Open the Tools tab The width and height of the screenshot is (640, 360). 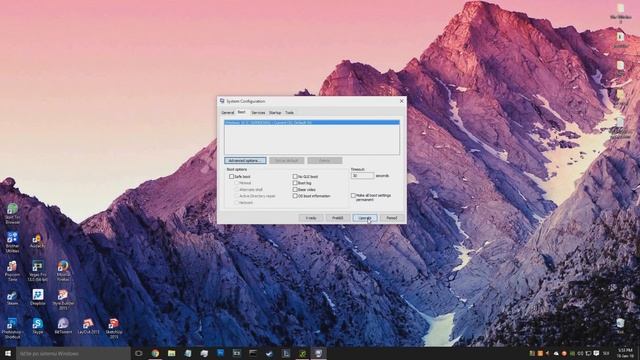pyautogui.click(x=289, y=112)
